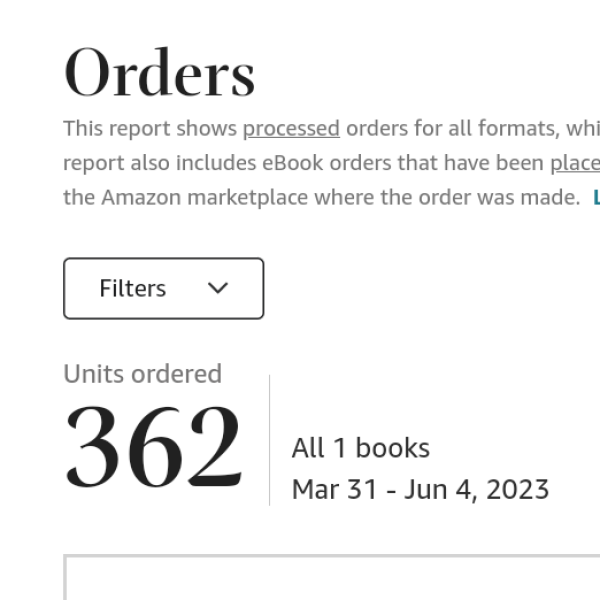
Task: Click the 362 units ordered figure
Action: click(x=153, y=447)
